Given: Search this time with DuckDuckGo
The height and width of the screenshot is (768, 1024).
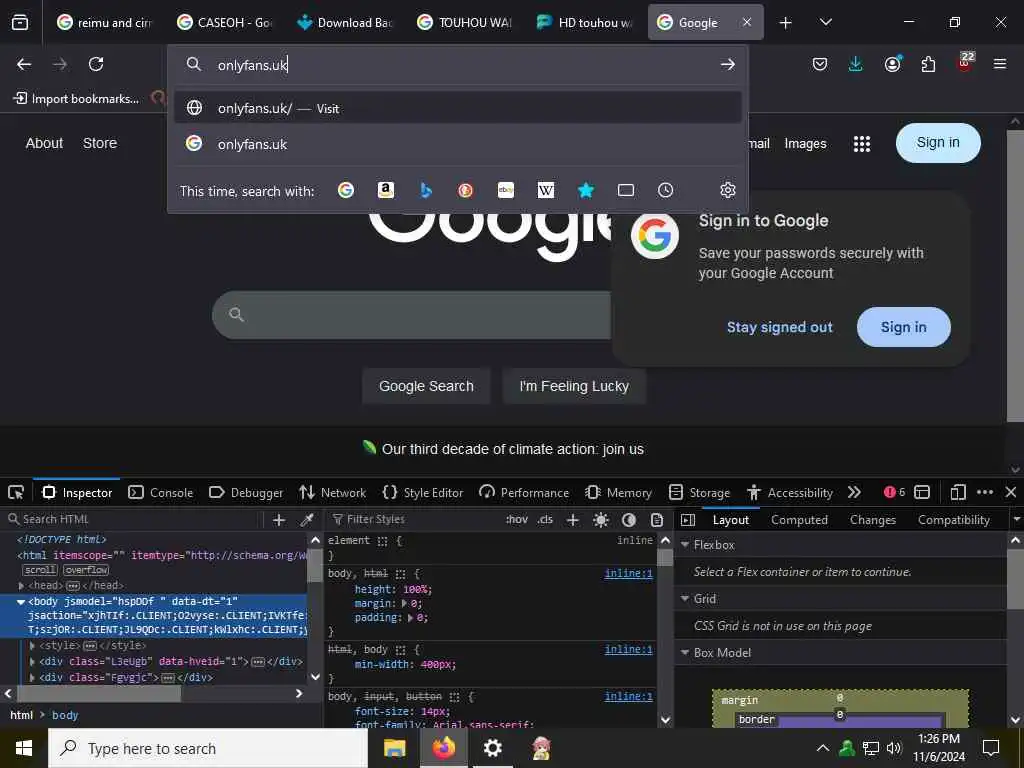Looking at the screenshot, I should (x=465, y=190).
